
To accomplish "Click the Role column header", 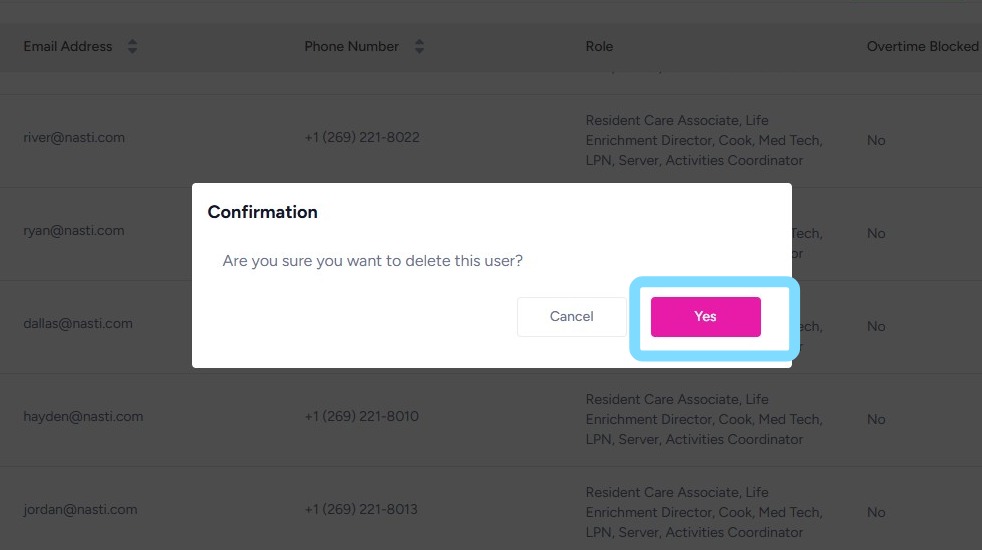I will (x=599, y=47).
